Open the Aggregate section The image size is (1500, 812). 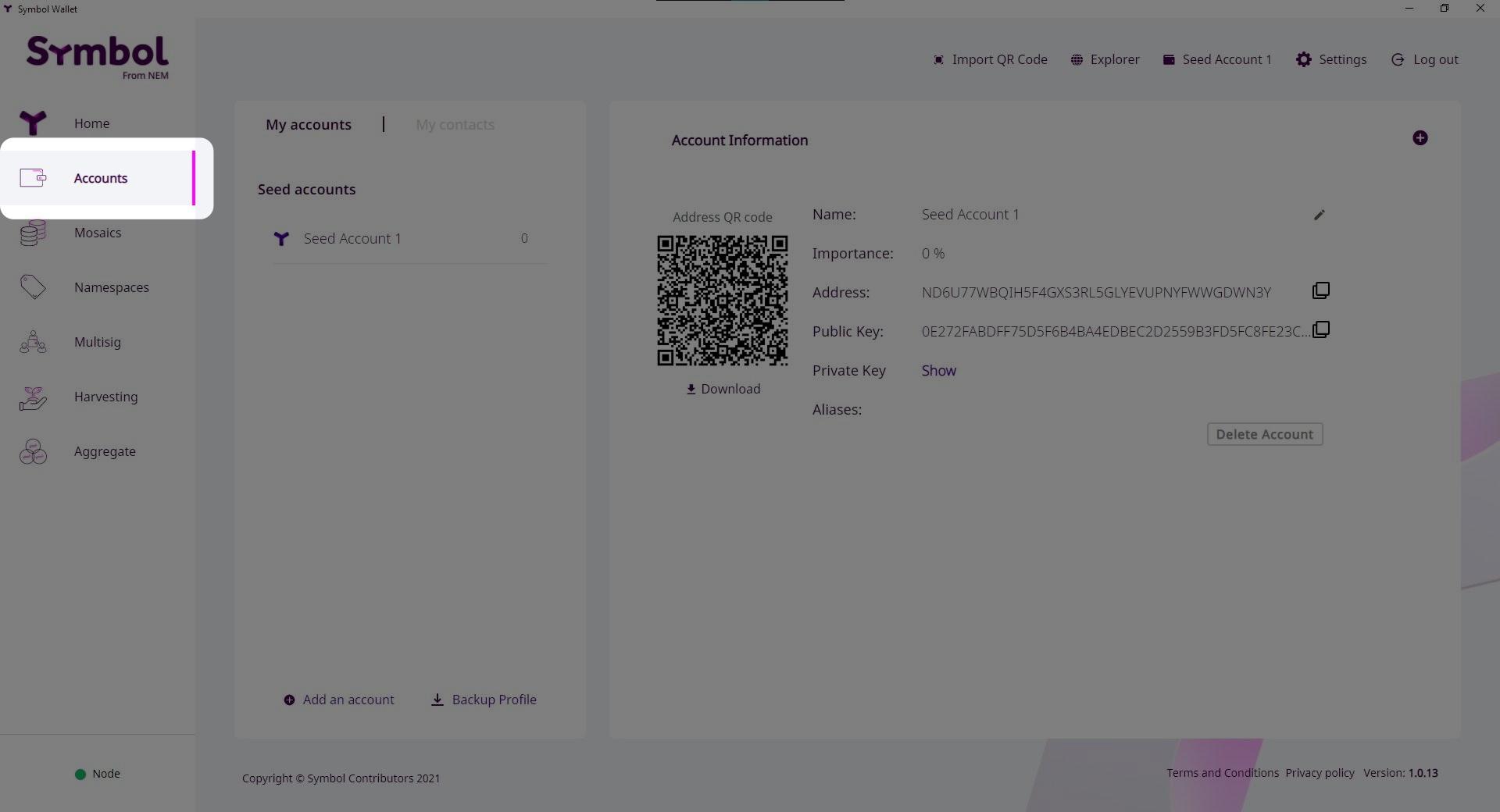tap(105, 451)
